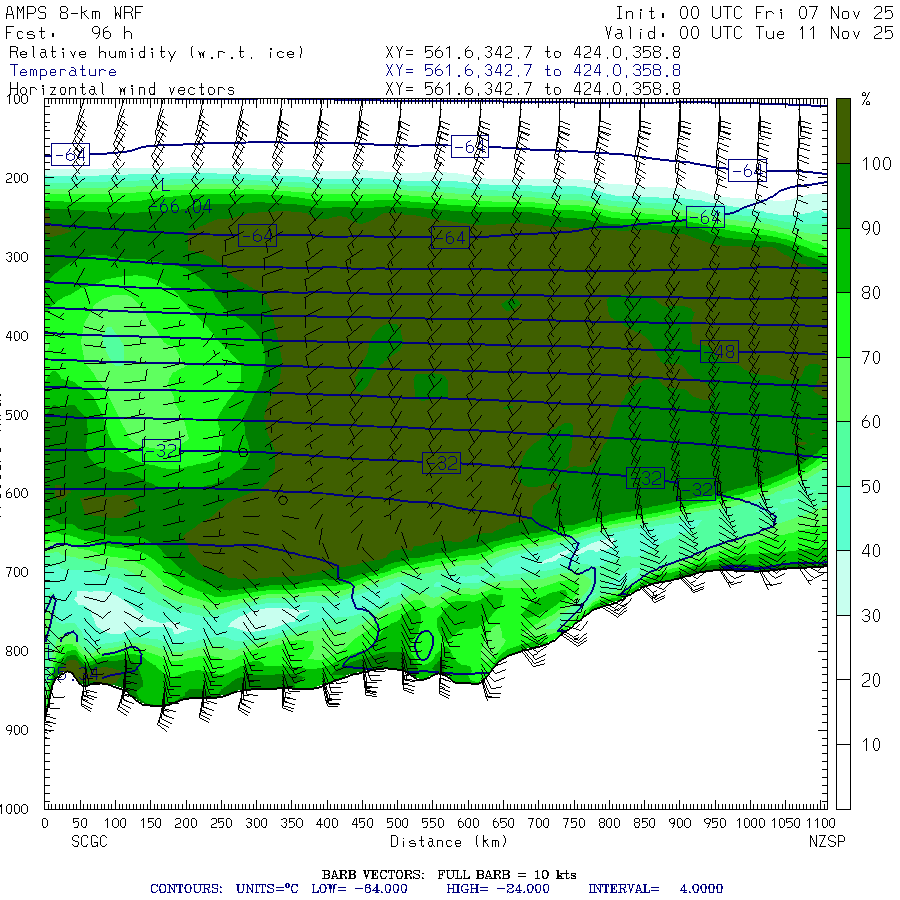The height and width of the screenshot is (900, 900).
Task: Click the FULL BARB = 10 kts text
Action: tap(507, 875)
